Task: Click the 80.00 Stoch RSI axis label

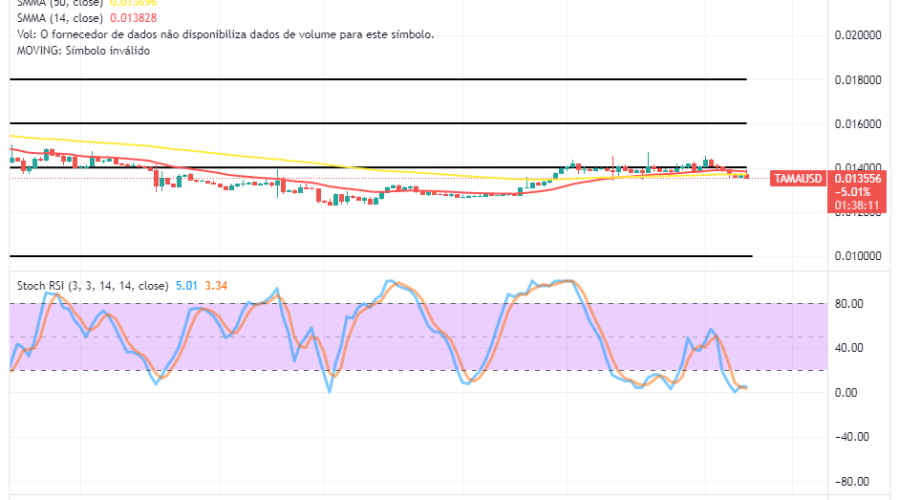Action: [x=849, y=304]
